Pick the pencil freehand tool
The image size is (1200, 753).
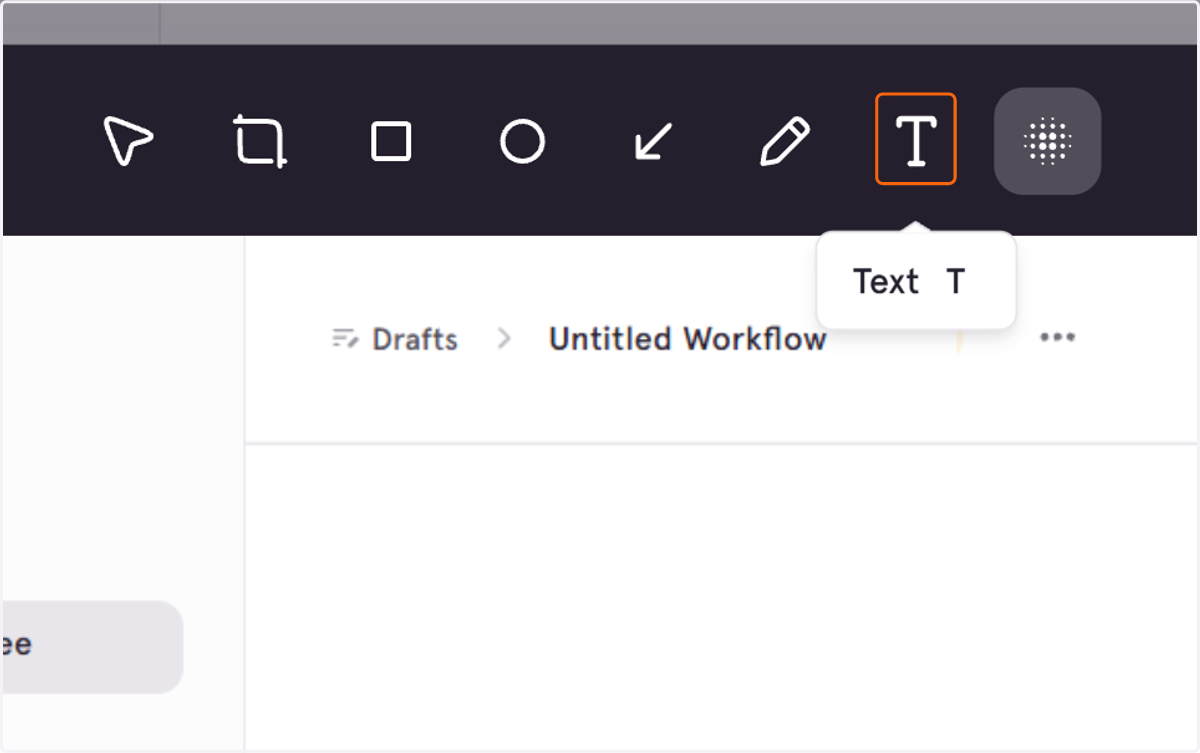click(x=784, y=141)
